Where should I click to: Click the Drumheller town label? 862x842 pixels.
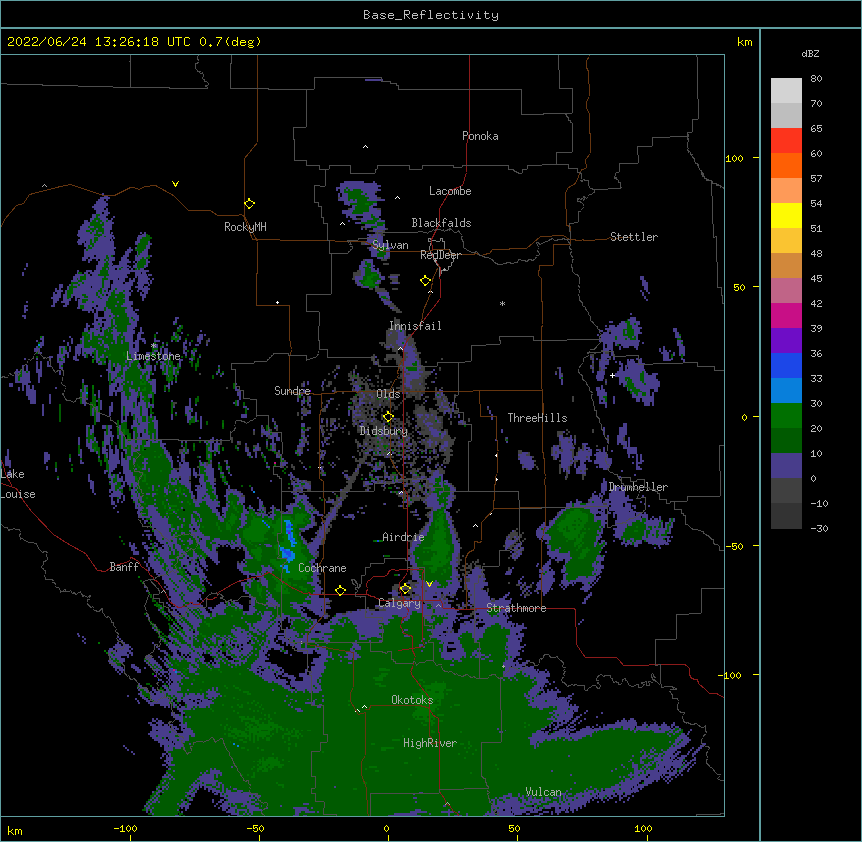click(x=638, y=487)
